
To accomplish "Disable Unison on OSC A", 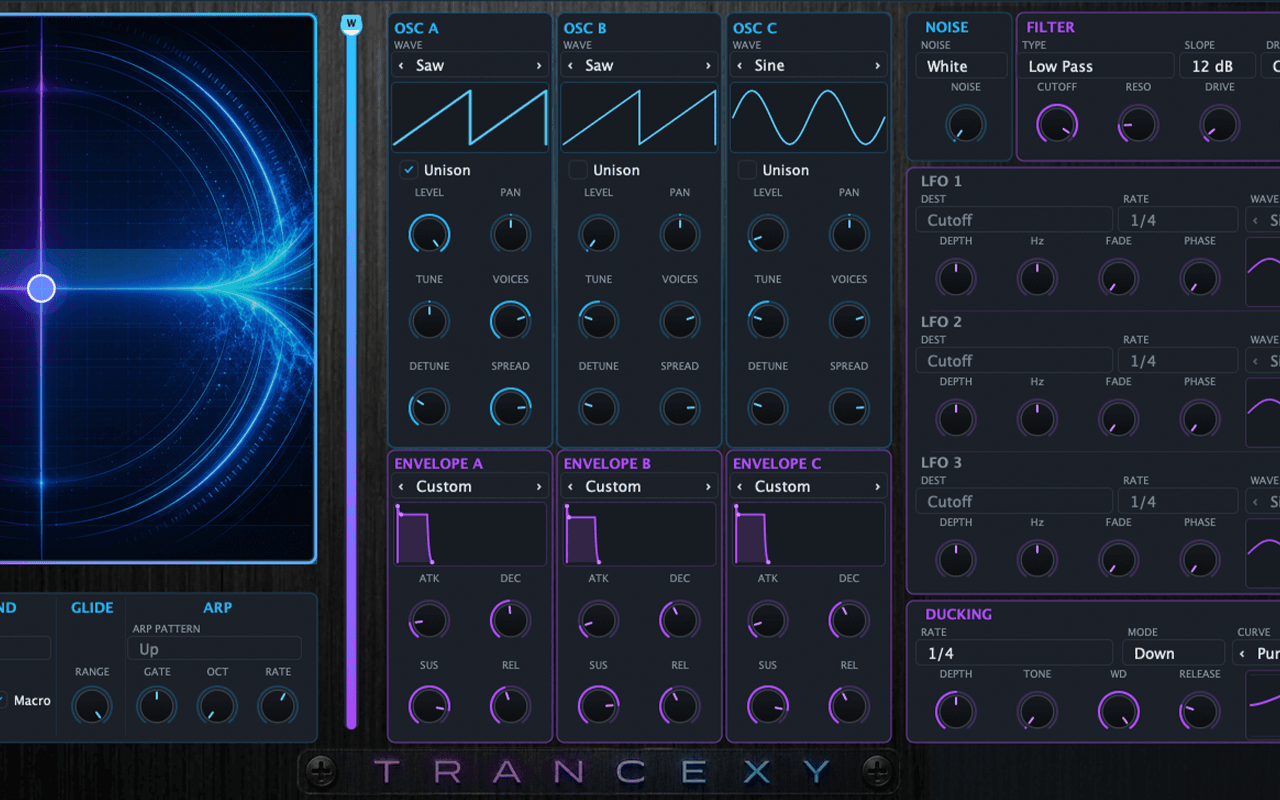I will pyautogui.click(x=409, y=170).
